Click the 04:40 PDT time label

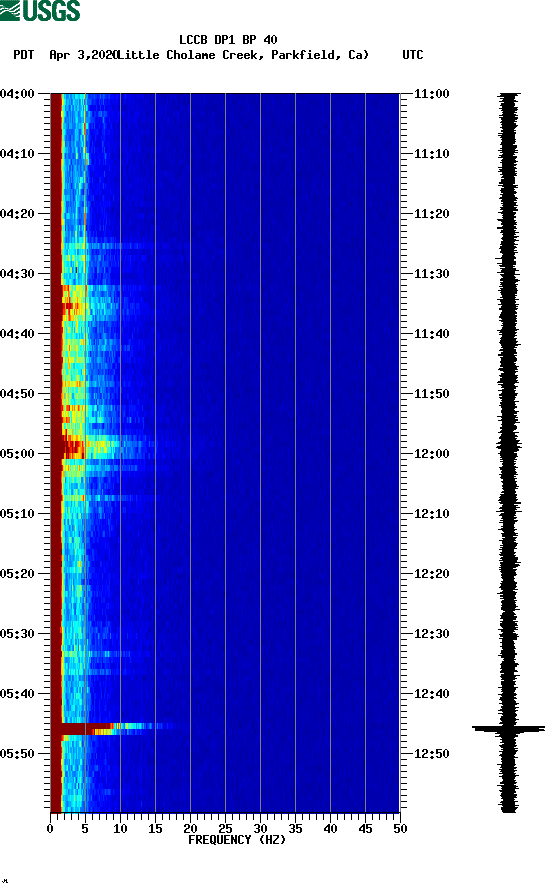point(18,333)
